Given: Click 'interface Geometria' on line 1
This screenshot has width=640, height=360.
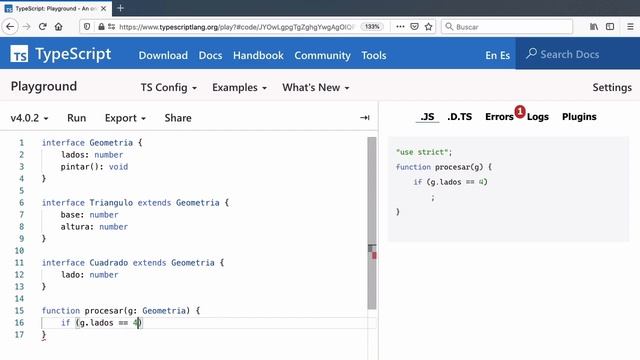Looking at the screenshot, I should [x=87, y=142].
